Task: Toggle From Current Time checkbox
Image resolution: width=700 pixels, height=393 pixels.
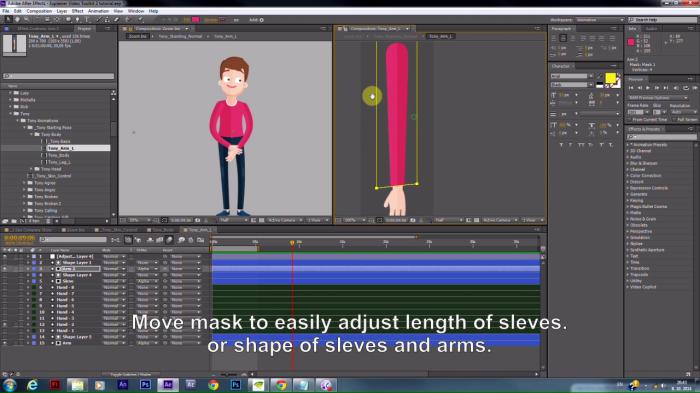Action: (x=629, y=120)
